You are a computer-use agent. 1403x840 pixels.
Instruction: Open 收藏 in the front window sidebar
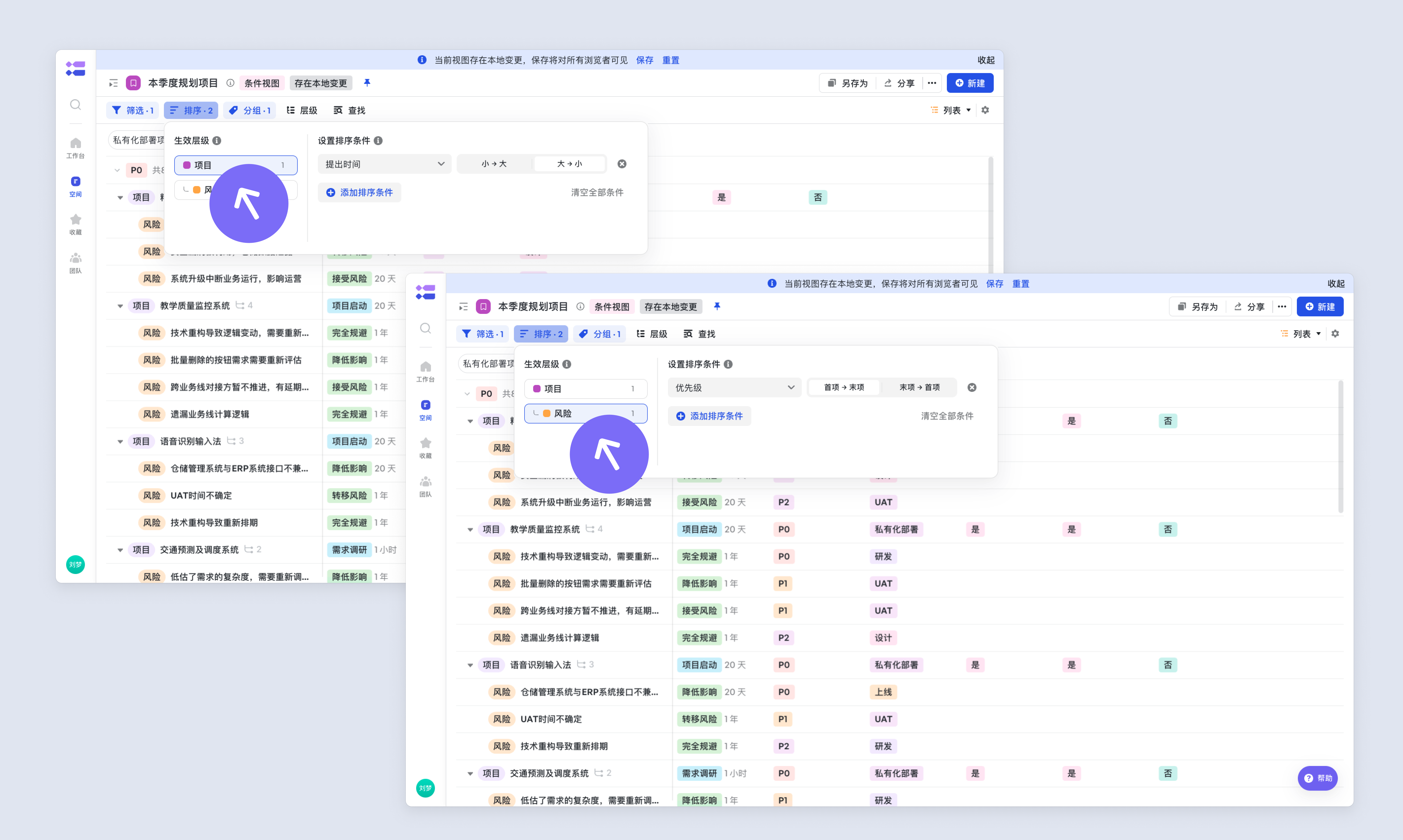(x=425, y=448)
